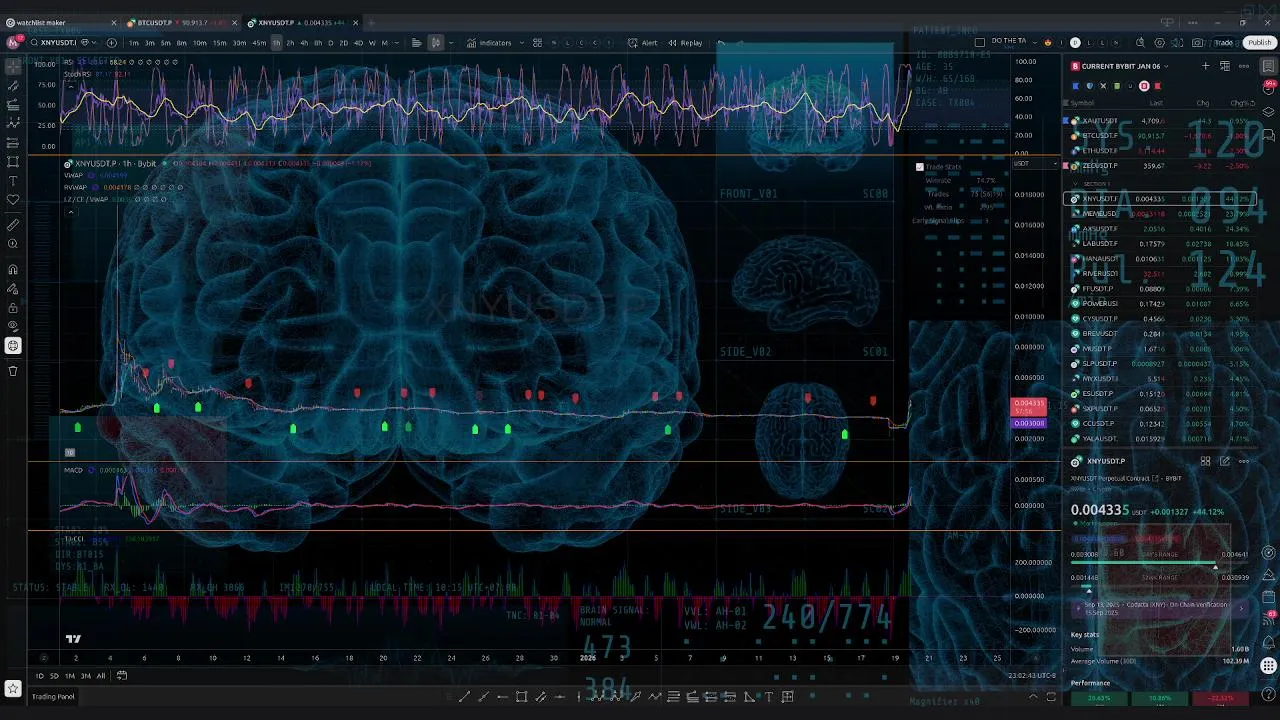Activate the zoom in tool

coord(13,244)
